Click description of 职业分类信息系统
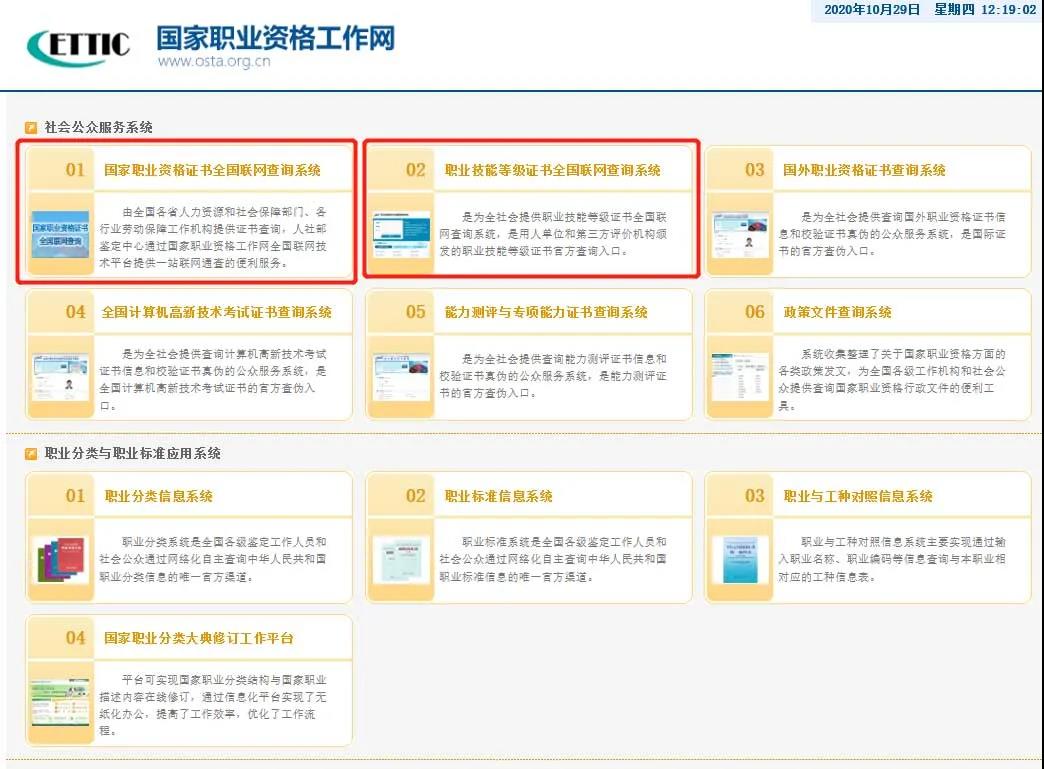 point(213,559)
